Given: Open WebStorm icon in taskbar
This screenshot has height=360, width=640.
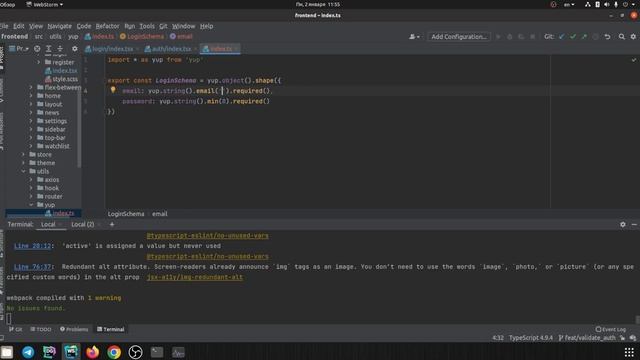Looking at the screenshot, I should 71,352.
